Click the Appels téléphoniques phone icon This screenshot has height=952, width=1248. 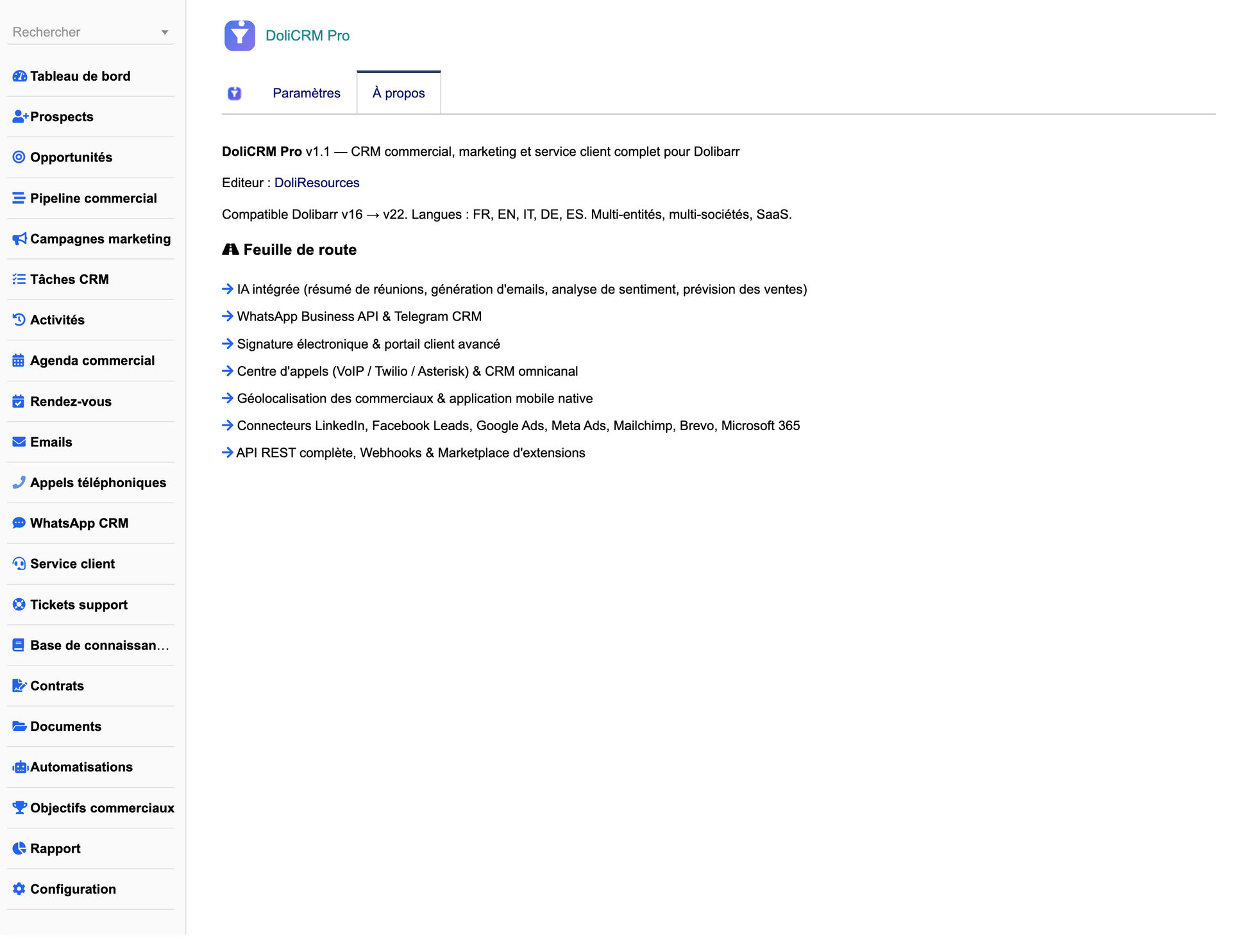19,482
